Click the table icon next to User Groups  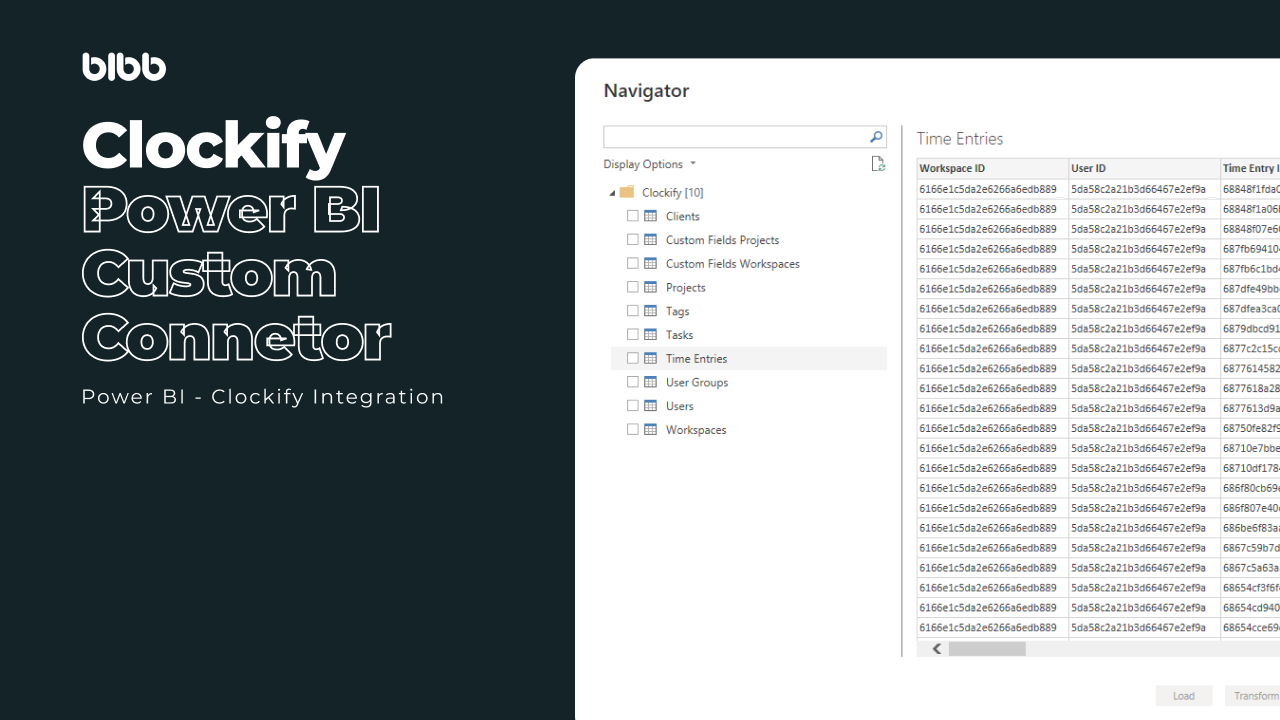pyautogui.click(x=650, y=382)
